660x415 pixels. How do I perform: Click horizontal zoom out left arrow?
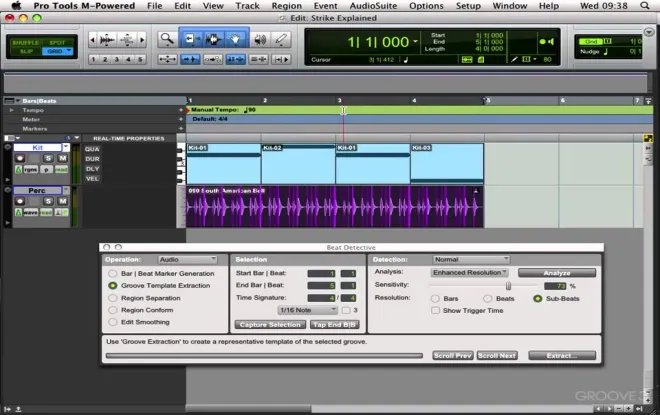click(x=93, y=40)
